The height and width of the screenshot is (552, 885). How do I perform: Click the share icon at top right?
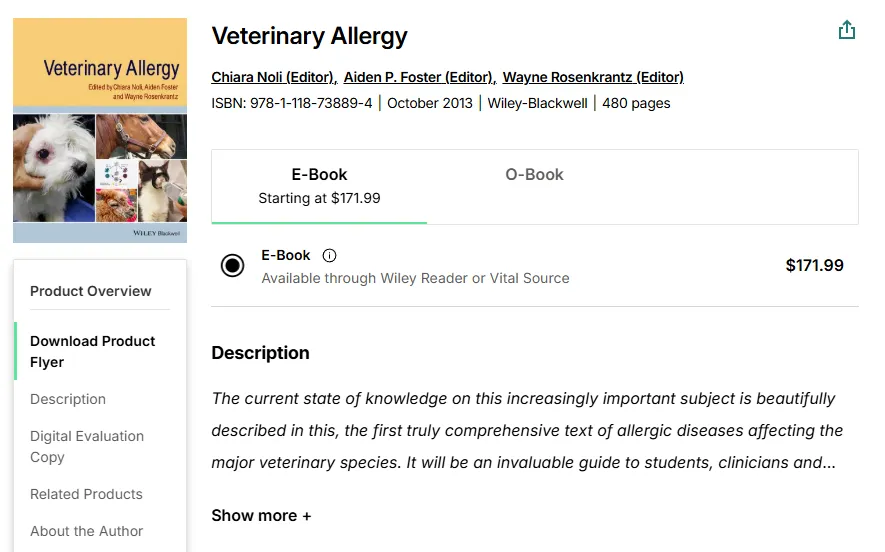(x=847, y=30)
